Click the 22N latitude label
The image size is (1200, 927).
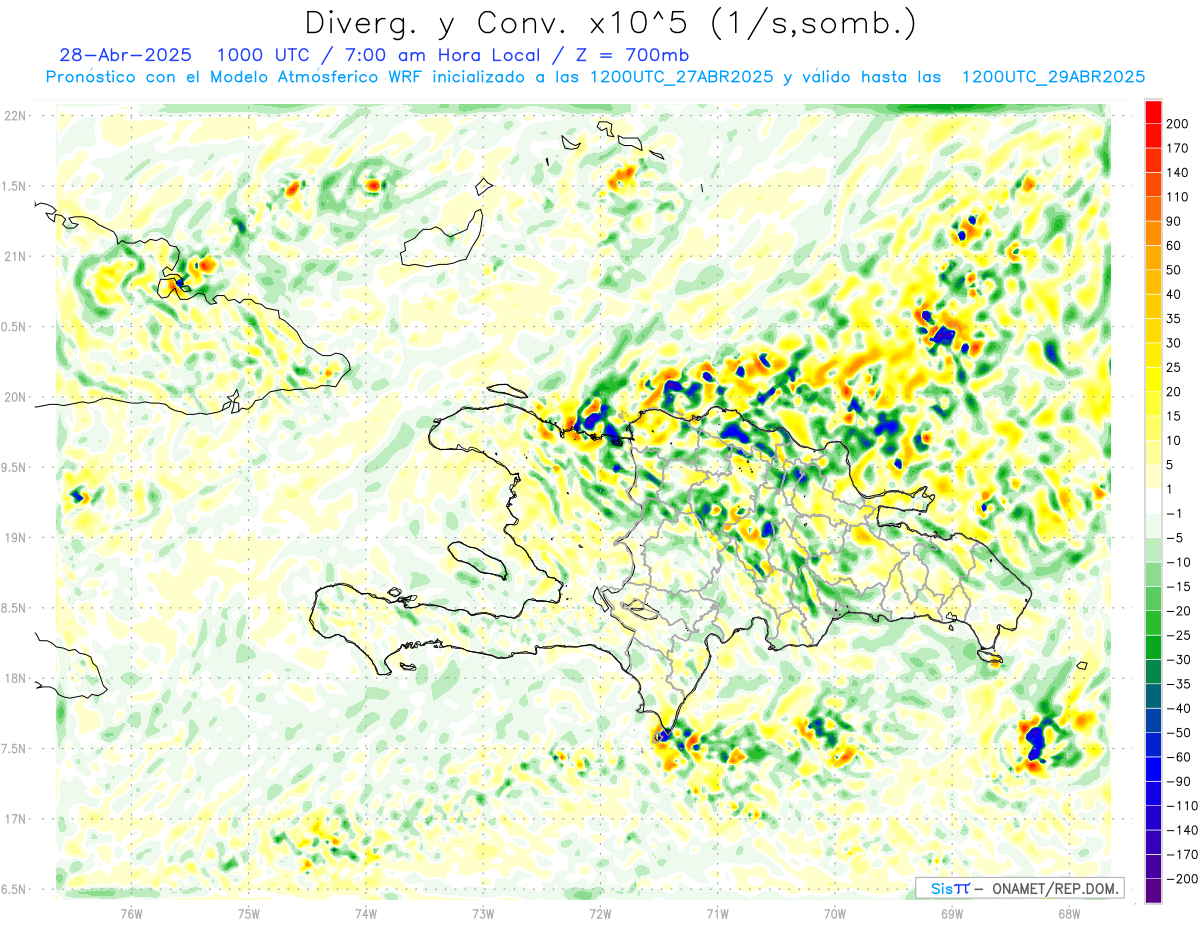click(16, 116)
